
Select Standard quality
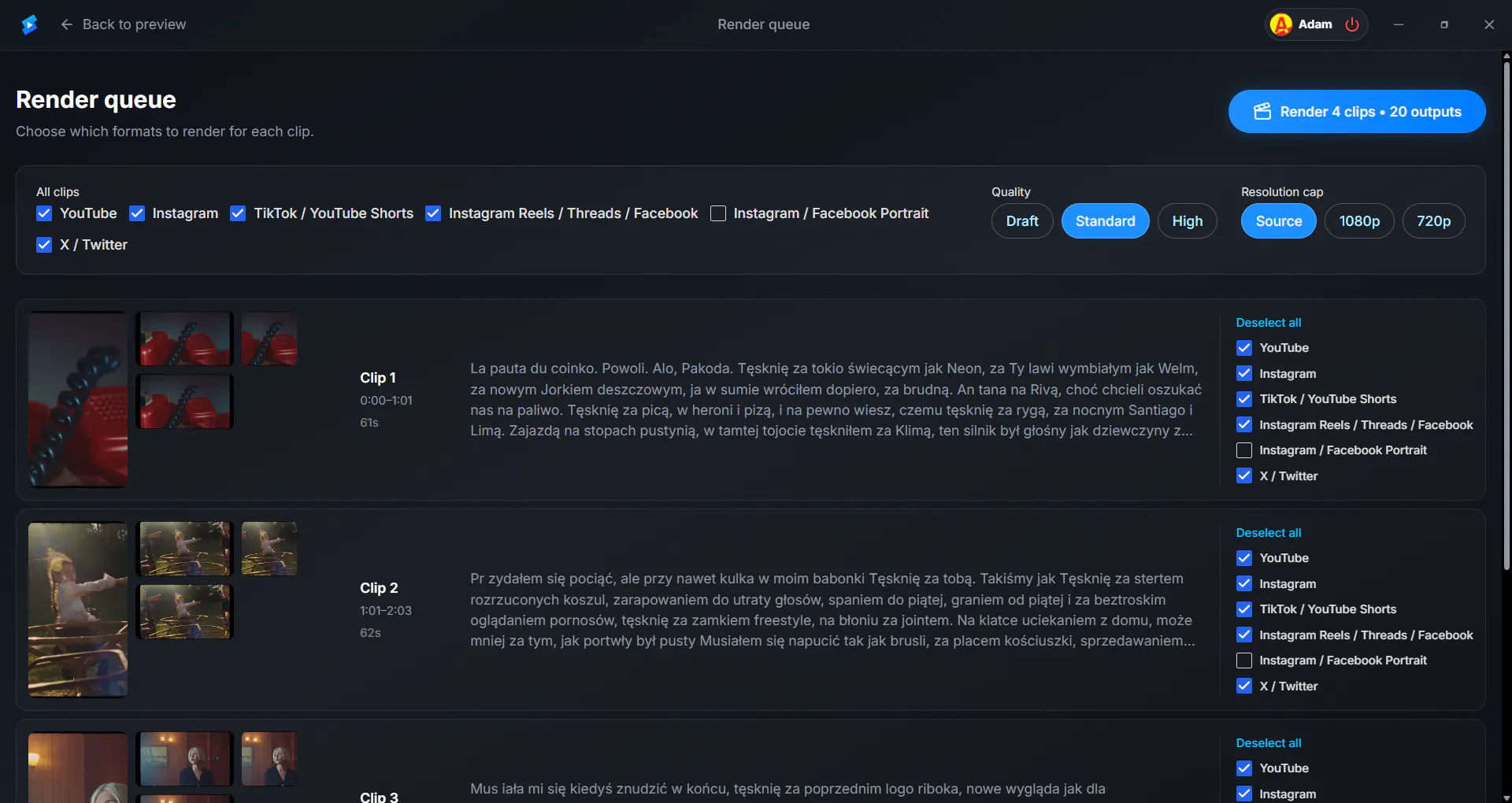pos(1106,221)
